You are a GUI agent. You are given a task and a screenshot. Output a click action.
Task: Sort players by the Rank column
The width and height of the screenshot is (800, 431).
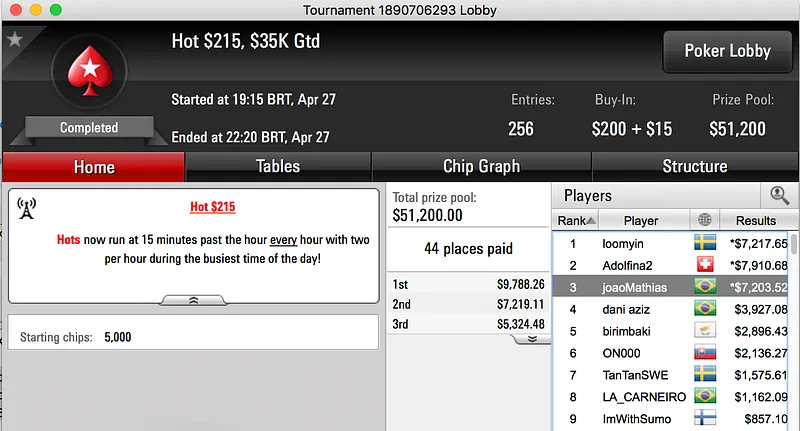(x=577, y=220)
